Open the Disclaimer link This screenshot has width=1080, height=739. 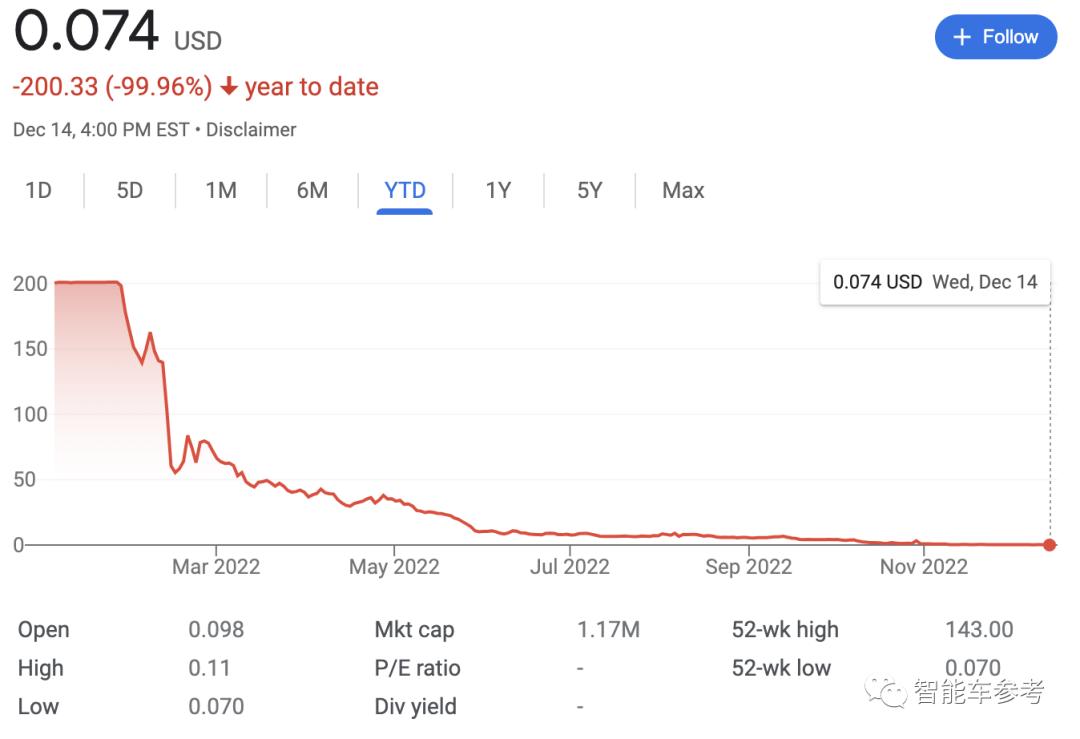pyautogui.click(x=252, y=130)
